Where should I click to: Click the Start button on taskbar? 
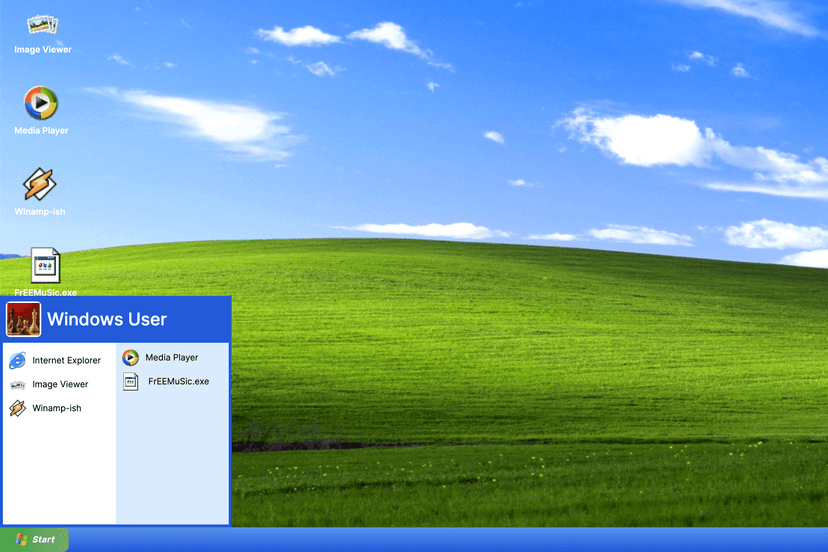click(34, 539)
